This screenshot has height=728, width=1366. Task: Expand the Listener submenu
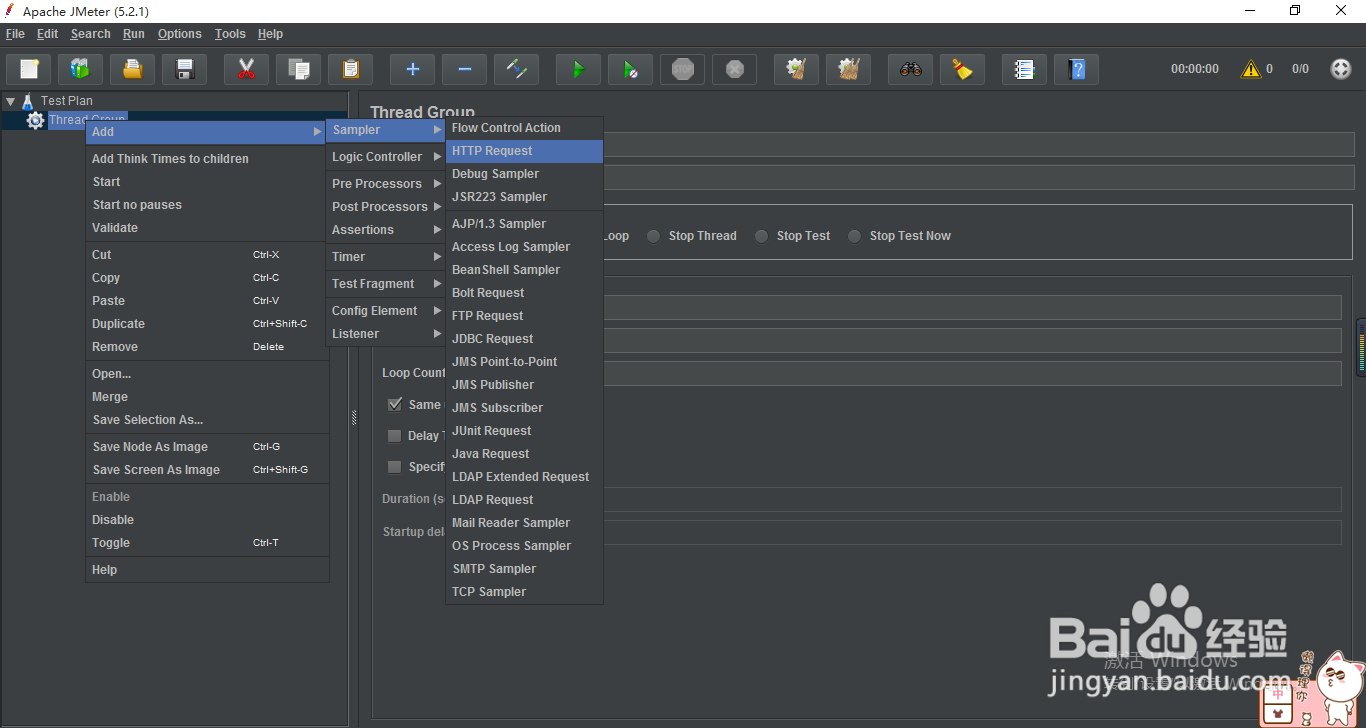[386, 334]
